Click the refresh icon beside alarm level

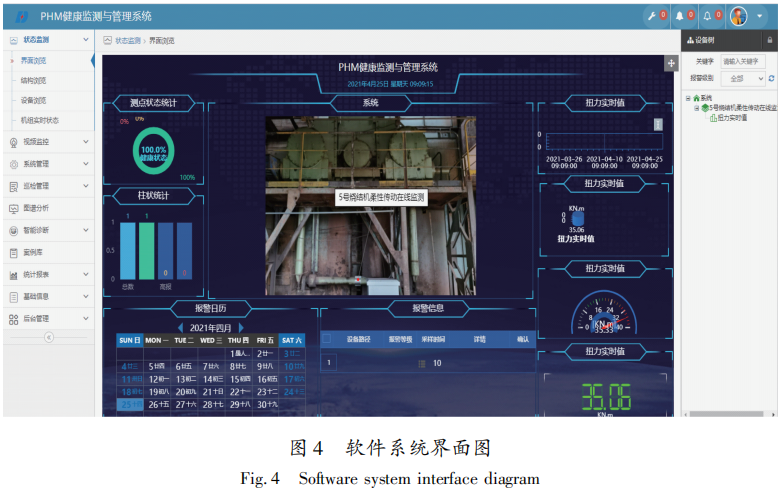(771, 78)
